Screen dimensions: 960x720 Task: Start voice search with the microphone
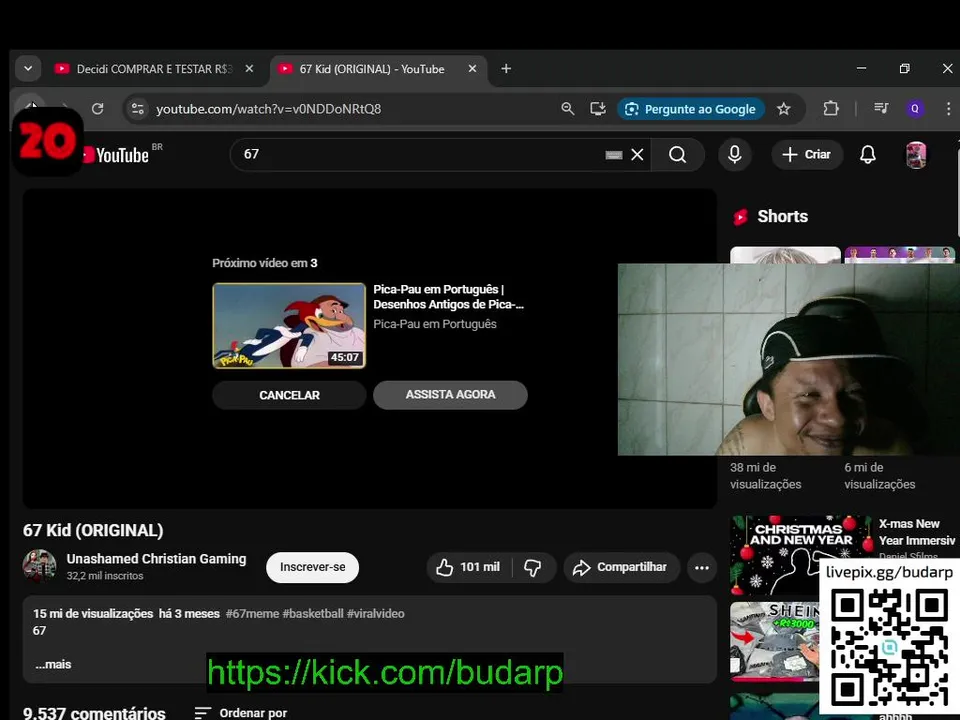pyautogui.click(x=735, y=154)
